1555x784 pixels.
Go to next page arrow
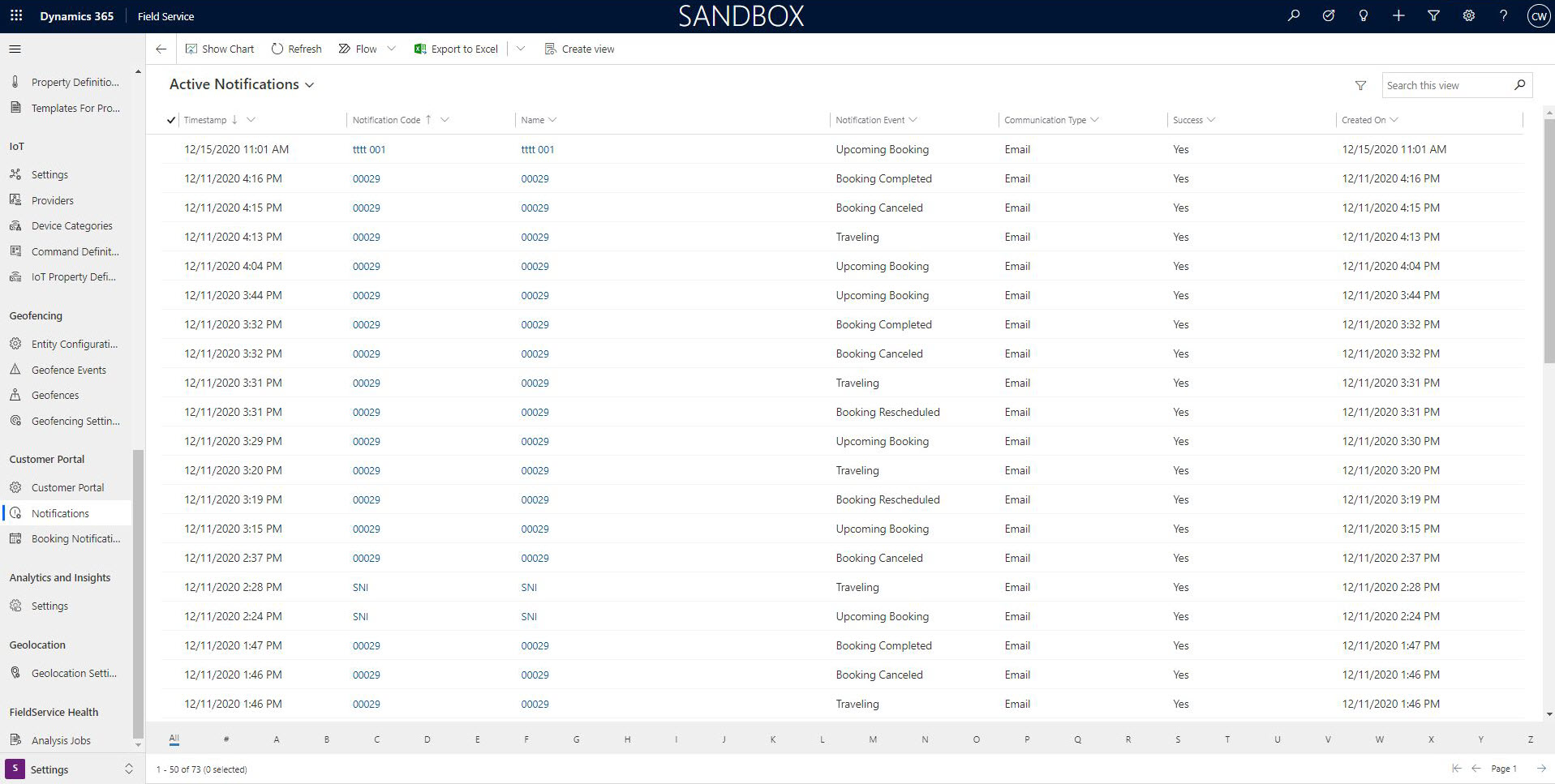(1541, 769)
